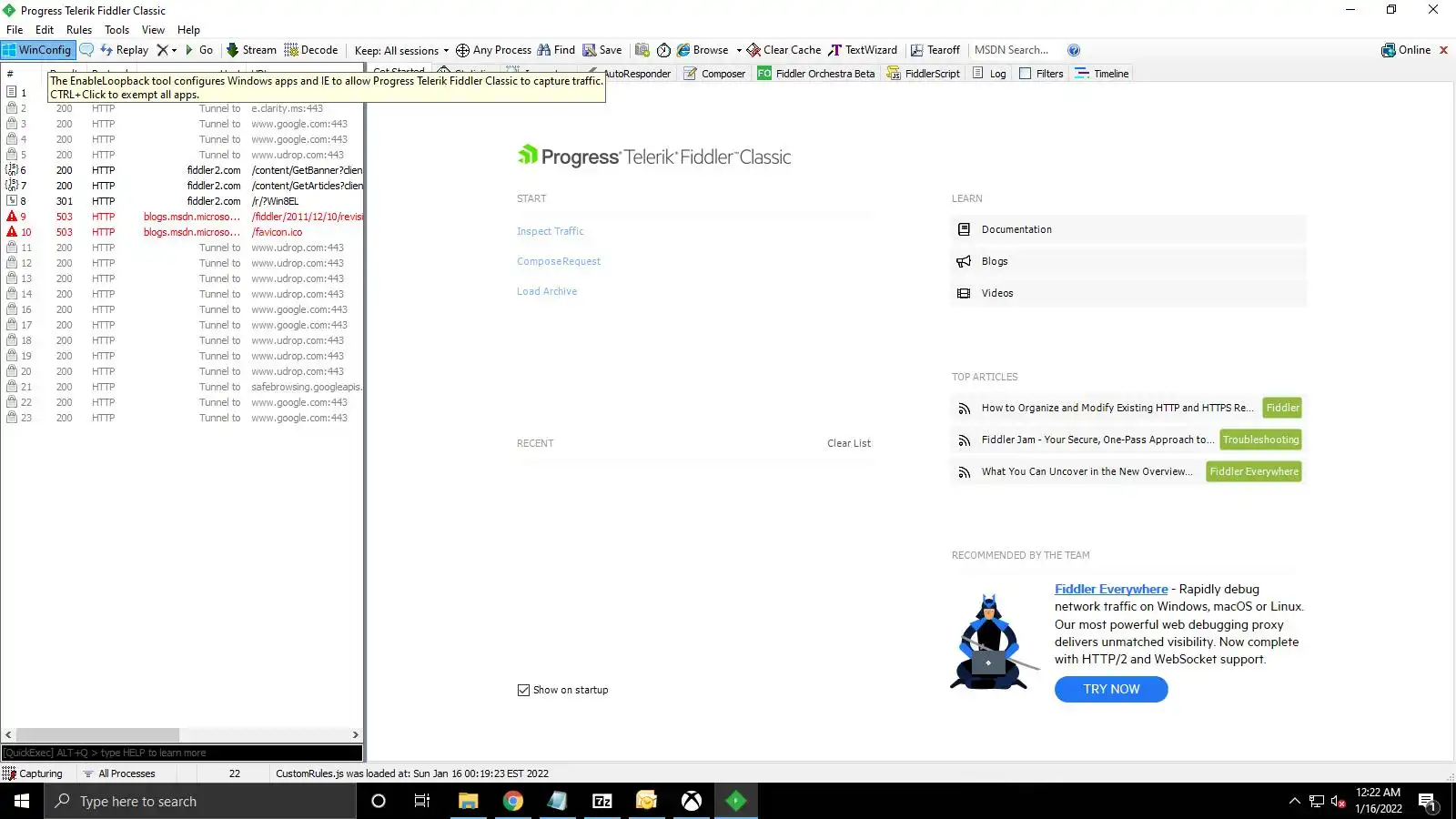Click the Inspect Traffic link
The image size is (1456, 819).
pos(551,231)
